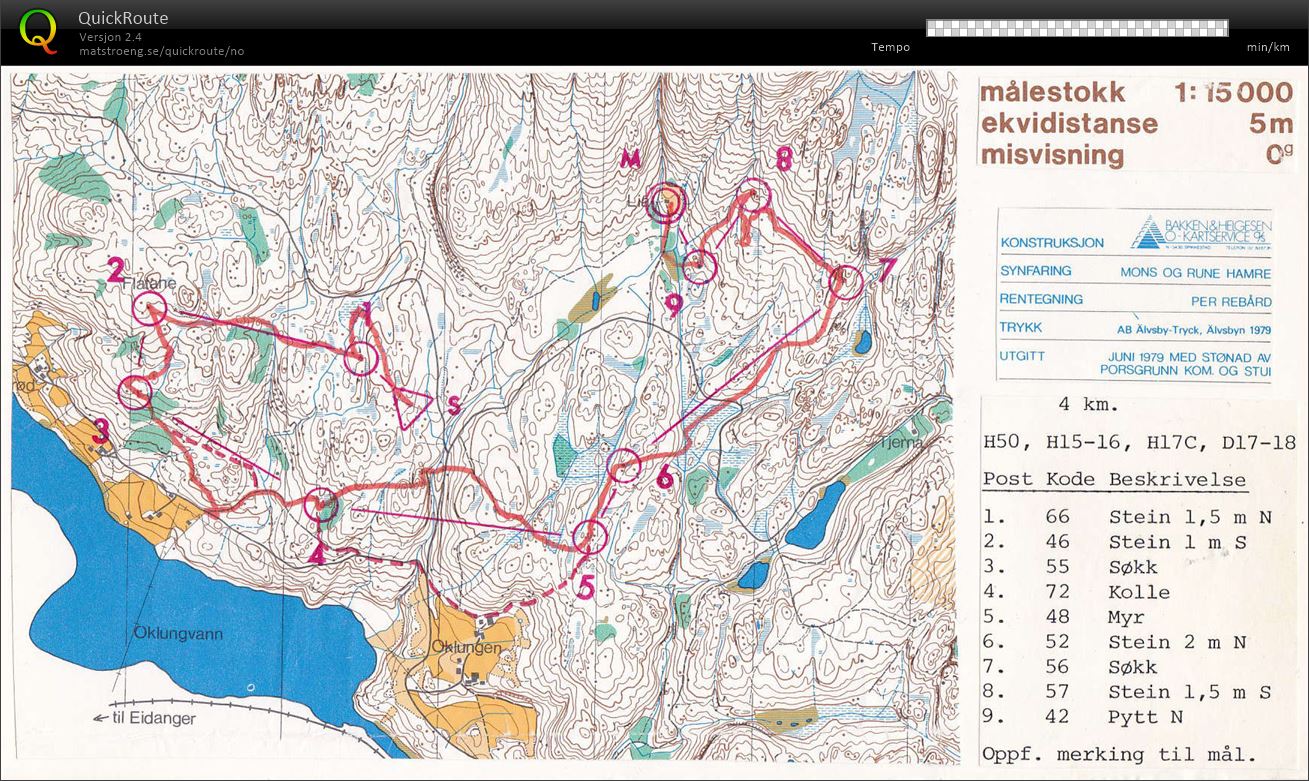The width and height of the screenshot is (1309, 781).
Task: Click the 'H50, H15-16, H17C, D17-18' classes line
Action: (x=1138, y=441)
